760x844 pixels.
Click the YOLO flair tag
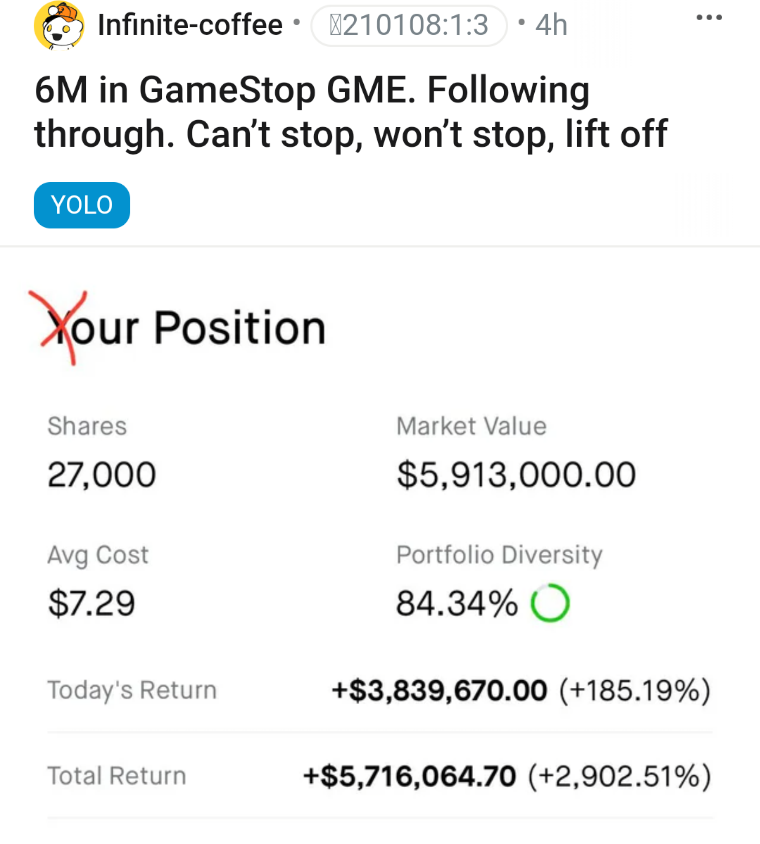(x=82, y=205)
